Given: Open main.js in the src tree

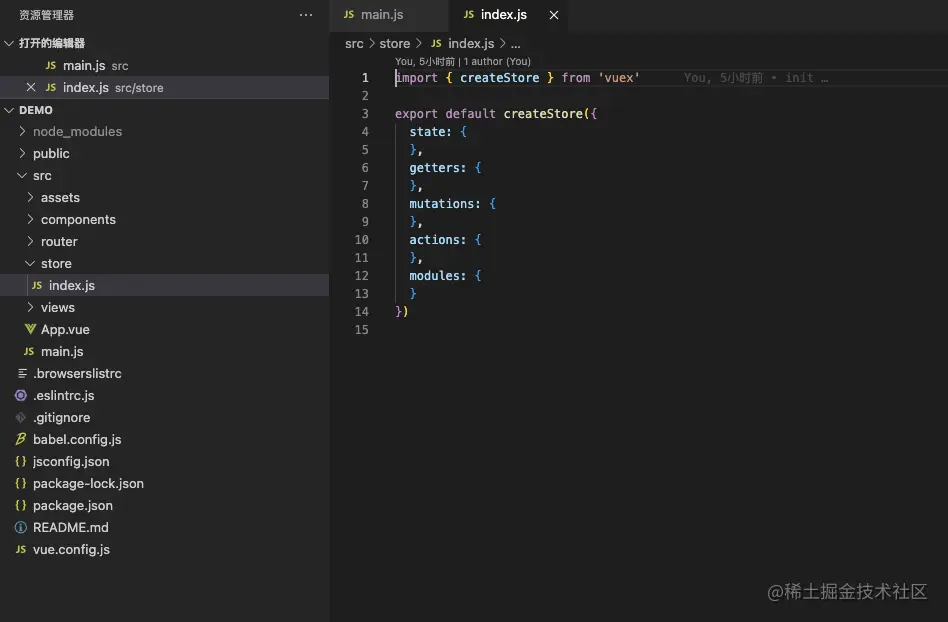Looking at the screenshot, I should click(x=164, y=351).
